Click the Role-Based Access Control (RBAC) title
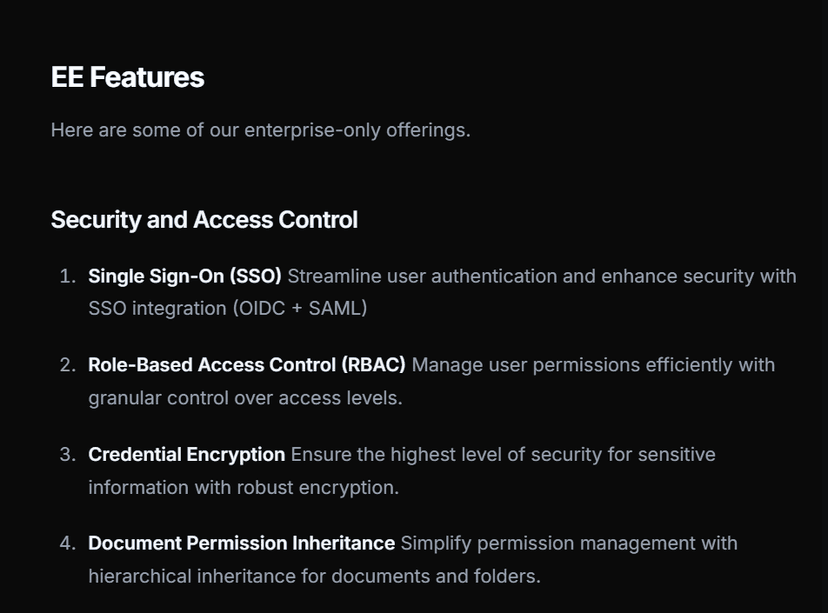 247,365
